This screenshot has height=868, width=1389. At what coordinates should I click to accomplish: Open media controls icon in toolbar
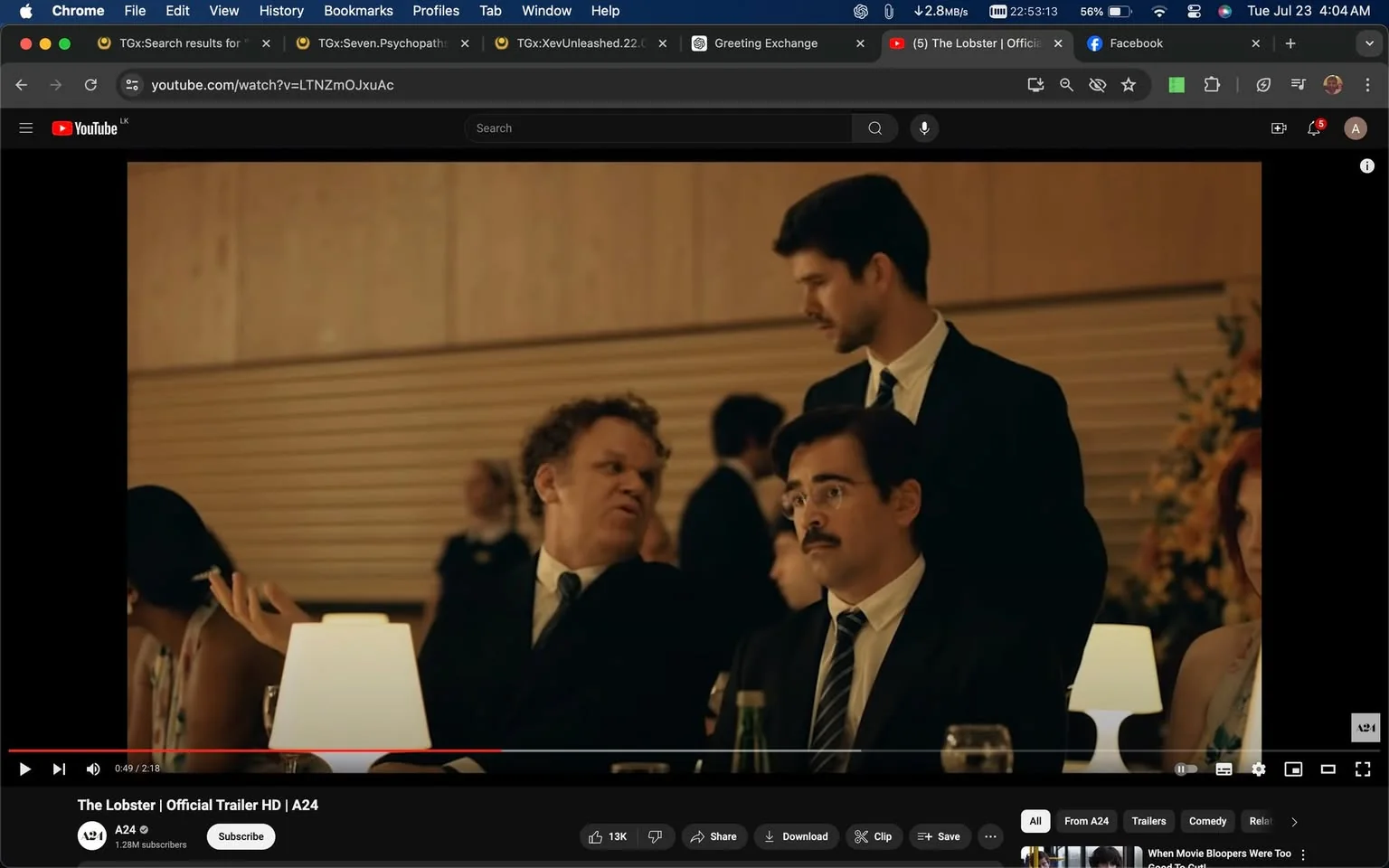pos(1298,85)
